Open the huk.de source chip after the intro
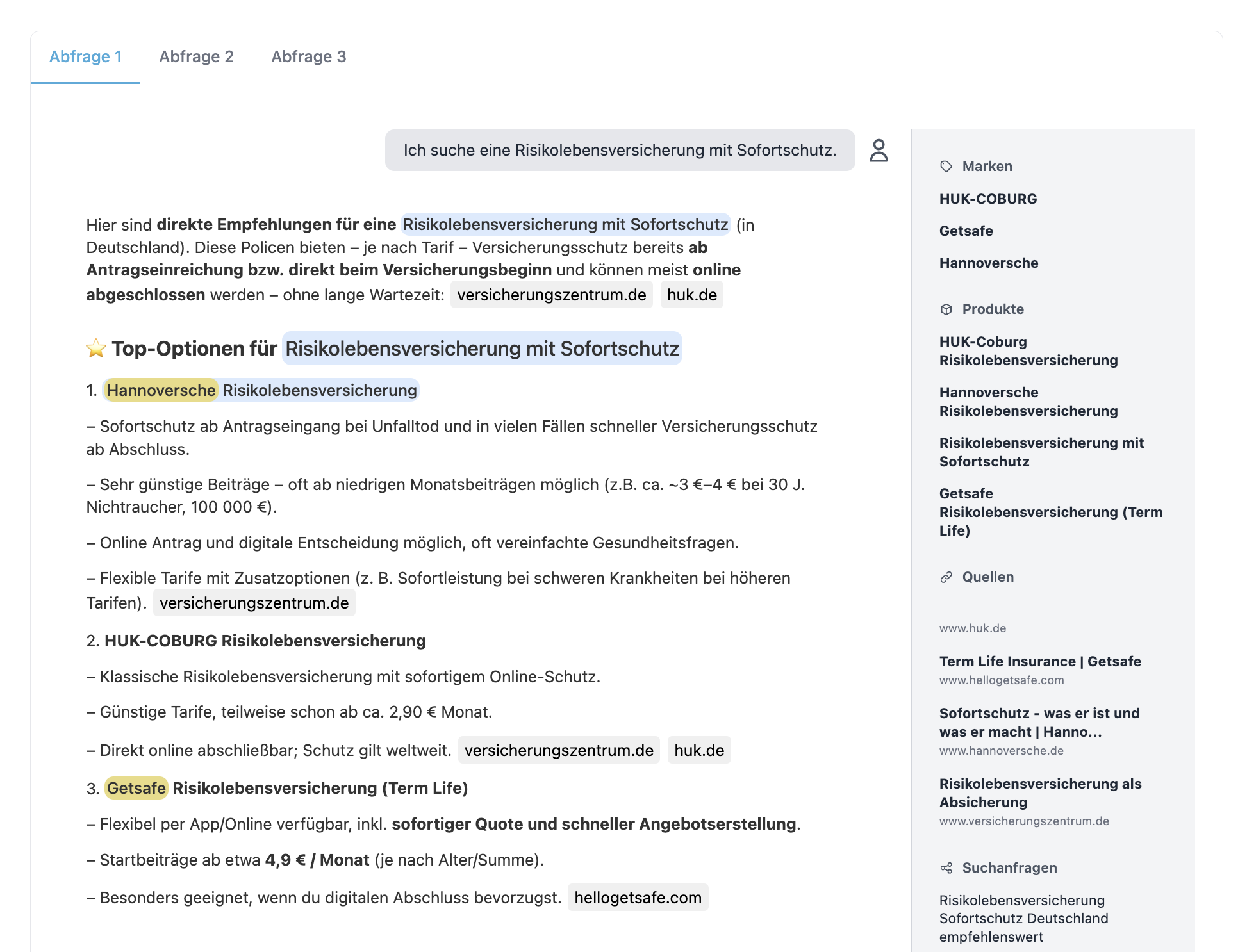 tap(691, 295)
